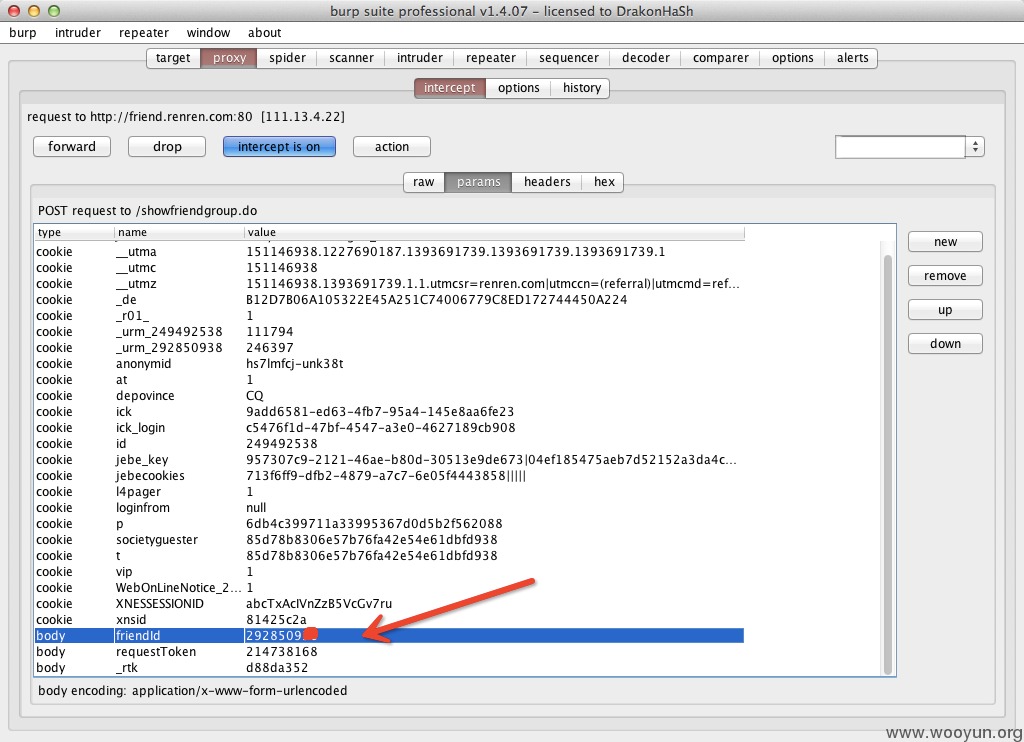The width and height of the screenshot is (1024, 742).
Task: Open the proxy options sub-tab
Action: [519, 88]
